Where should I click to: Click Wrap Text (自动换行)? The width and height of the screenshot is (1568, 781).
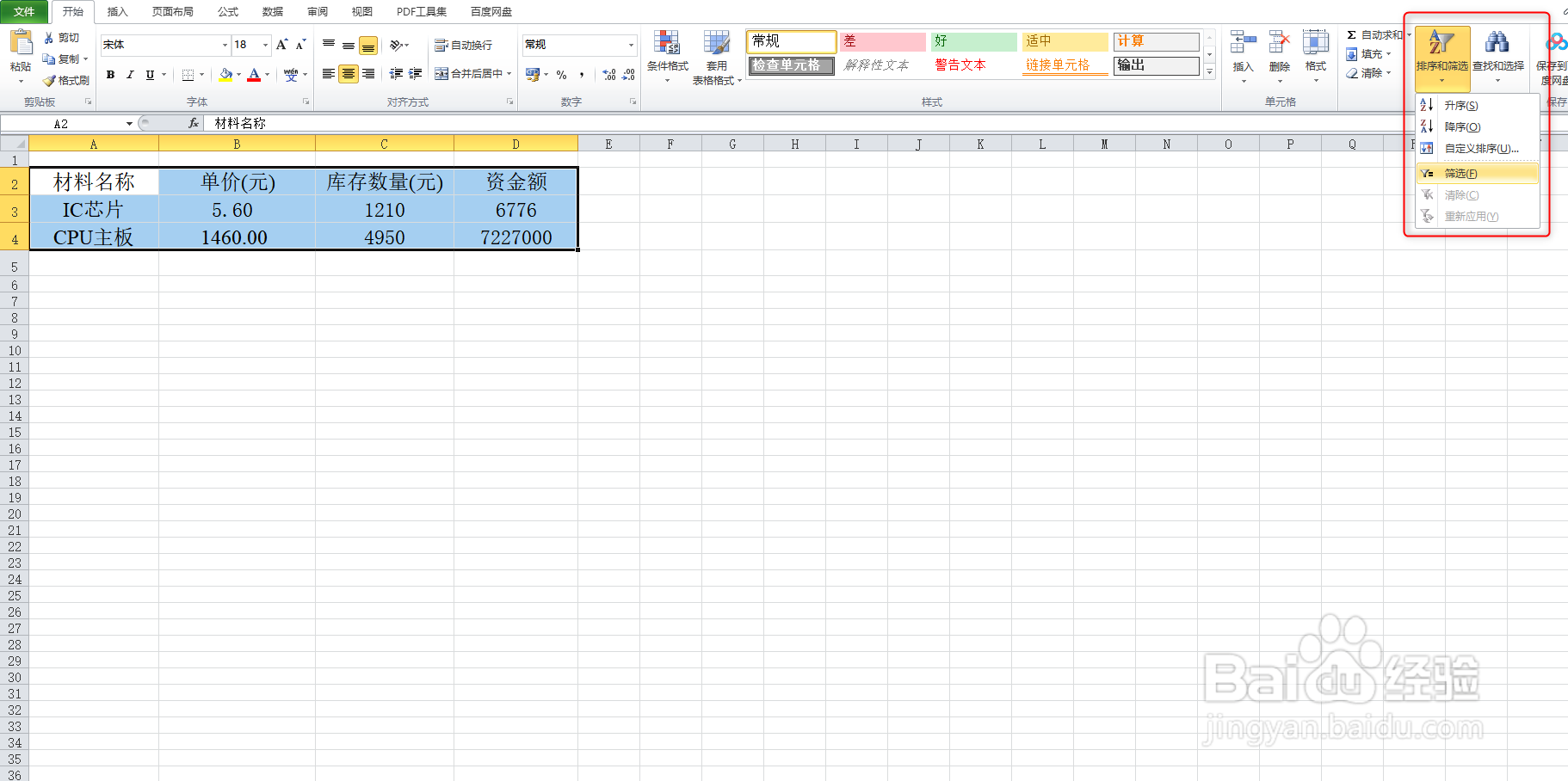pos(463,45)
